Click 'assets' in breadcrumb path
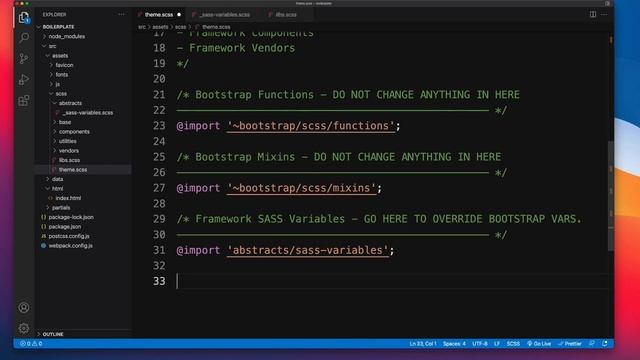Screen dimensions: 640x360 point(160,27)
